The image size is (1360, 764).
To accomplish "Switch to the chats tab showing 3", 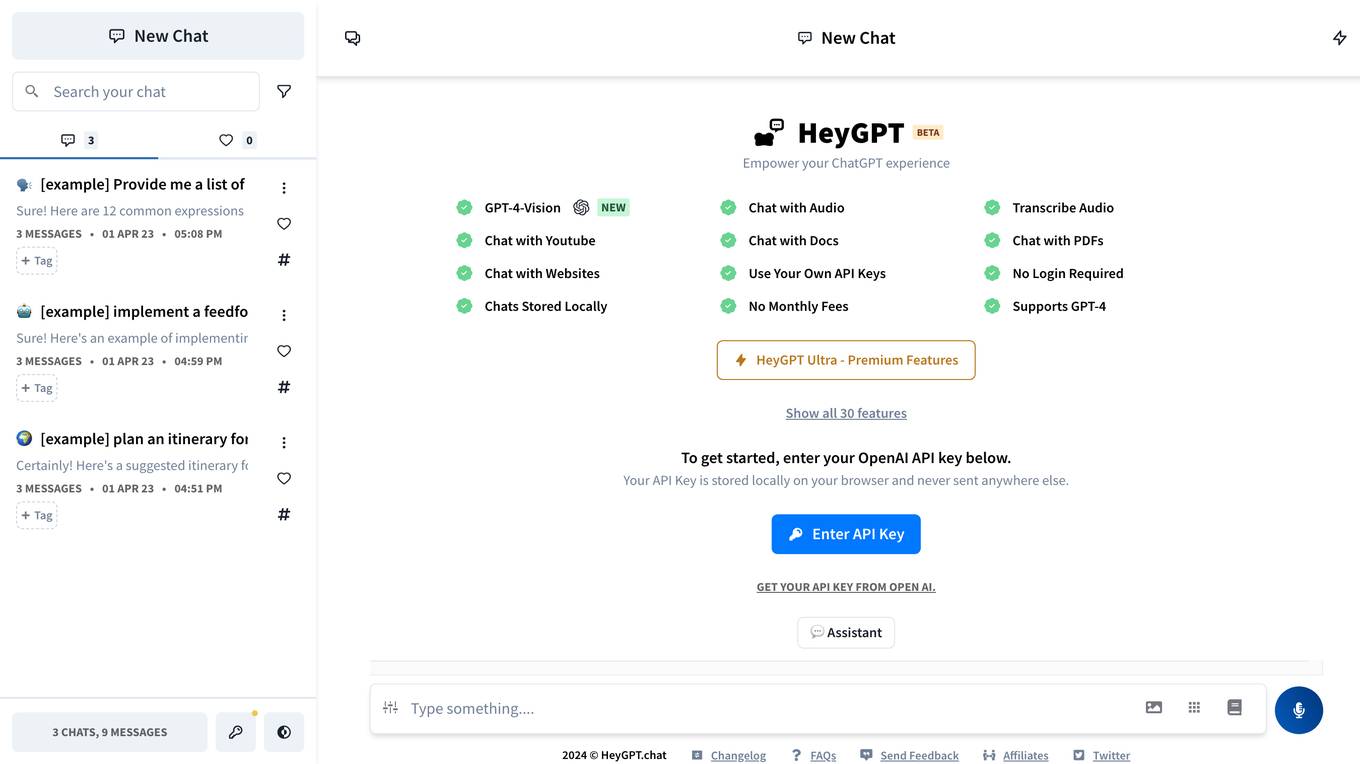I will click(79, 140).
